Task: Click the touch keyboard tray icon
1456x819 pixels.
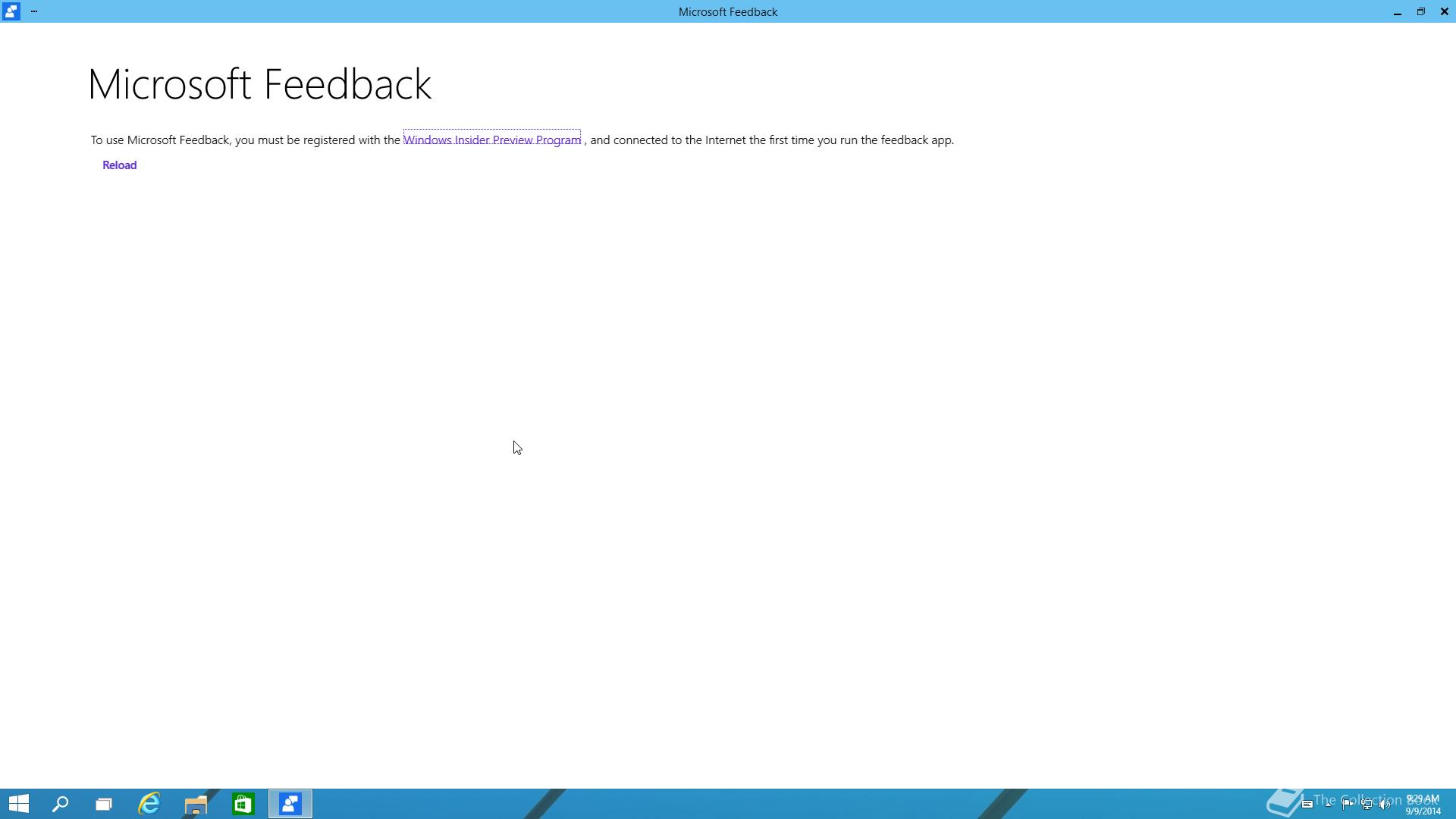Action: (1307, 805)
